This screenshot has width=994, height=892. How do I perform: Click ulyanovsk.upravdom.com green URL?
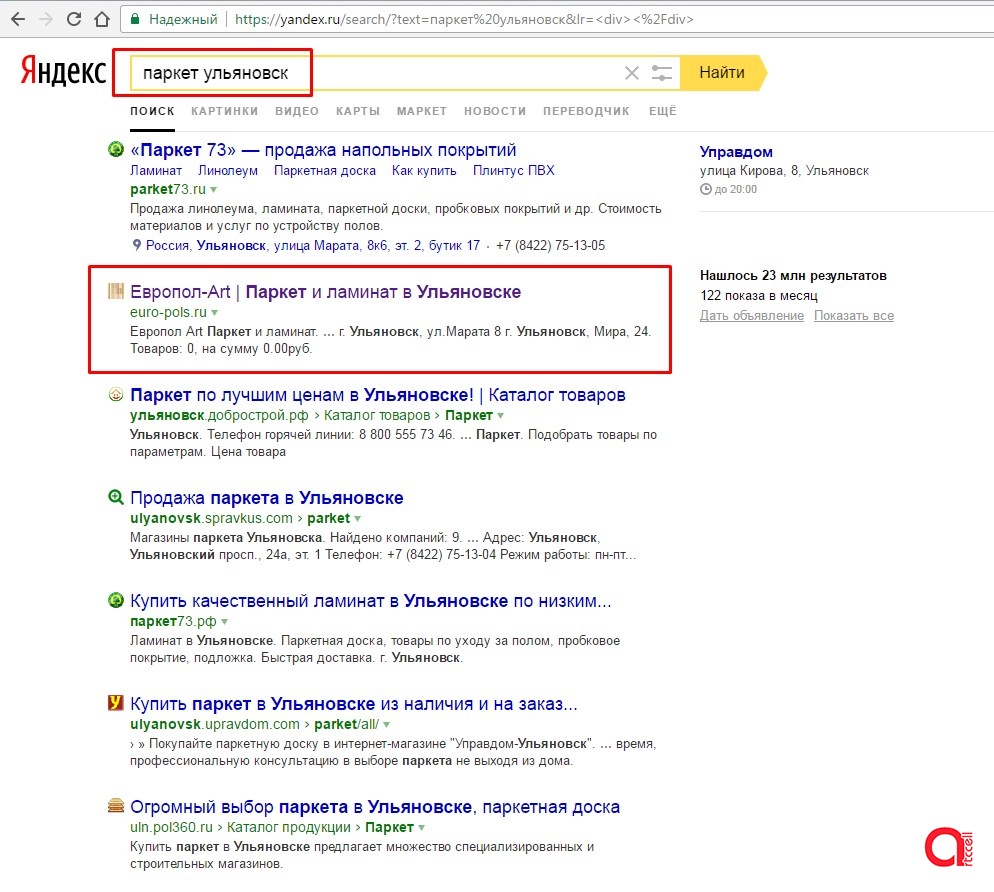tap(214, 724)
